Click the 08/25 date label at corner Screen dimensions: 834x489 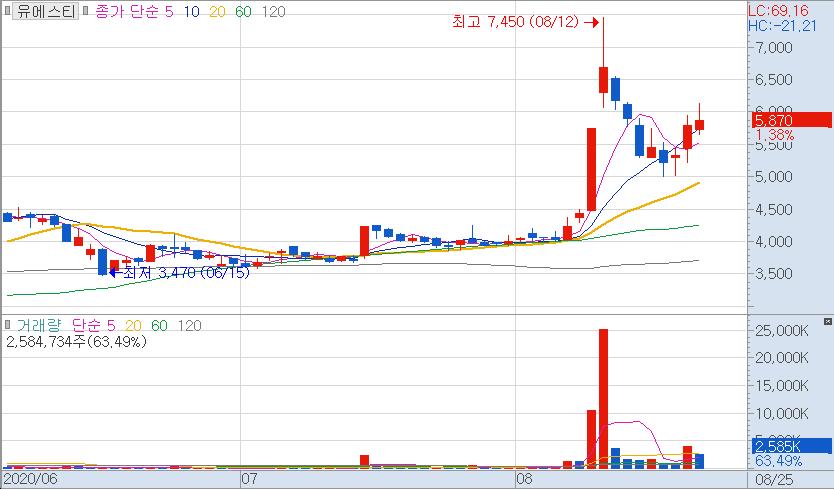774,479
